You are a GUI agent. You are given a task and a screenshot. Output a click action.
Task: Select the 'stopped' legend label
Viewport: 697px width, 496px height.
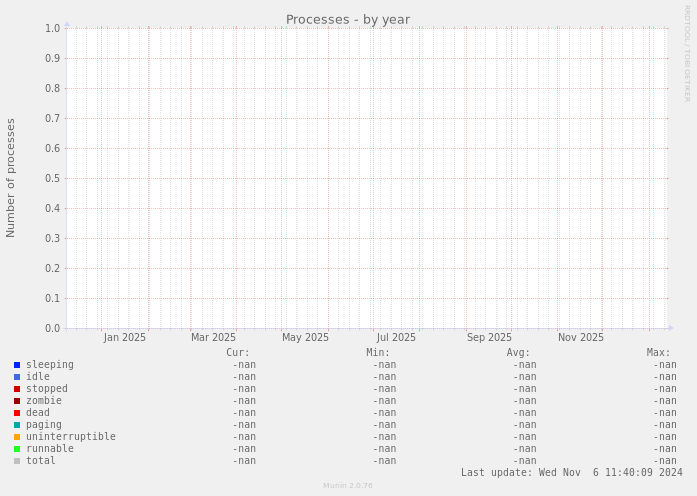click(x=47, y=389)
